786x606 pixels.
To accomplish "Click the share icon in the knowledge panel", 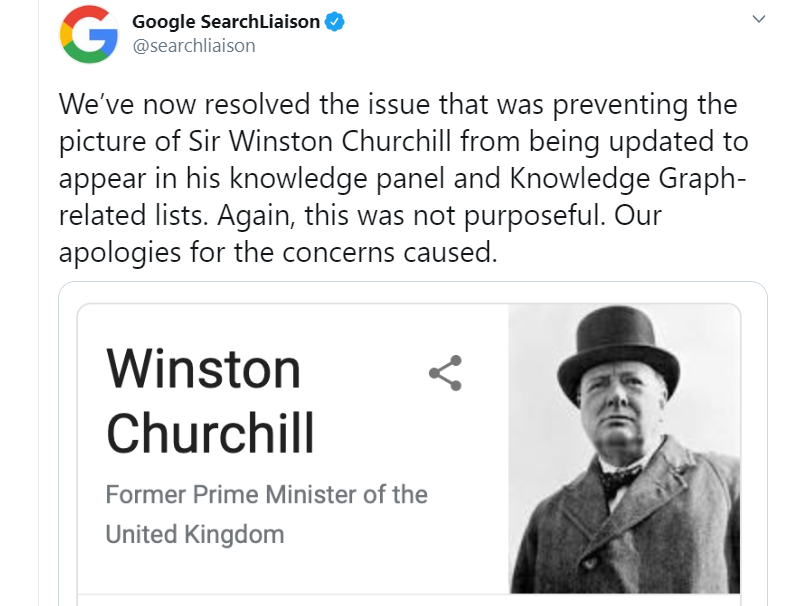I will tap(445, 372).
